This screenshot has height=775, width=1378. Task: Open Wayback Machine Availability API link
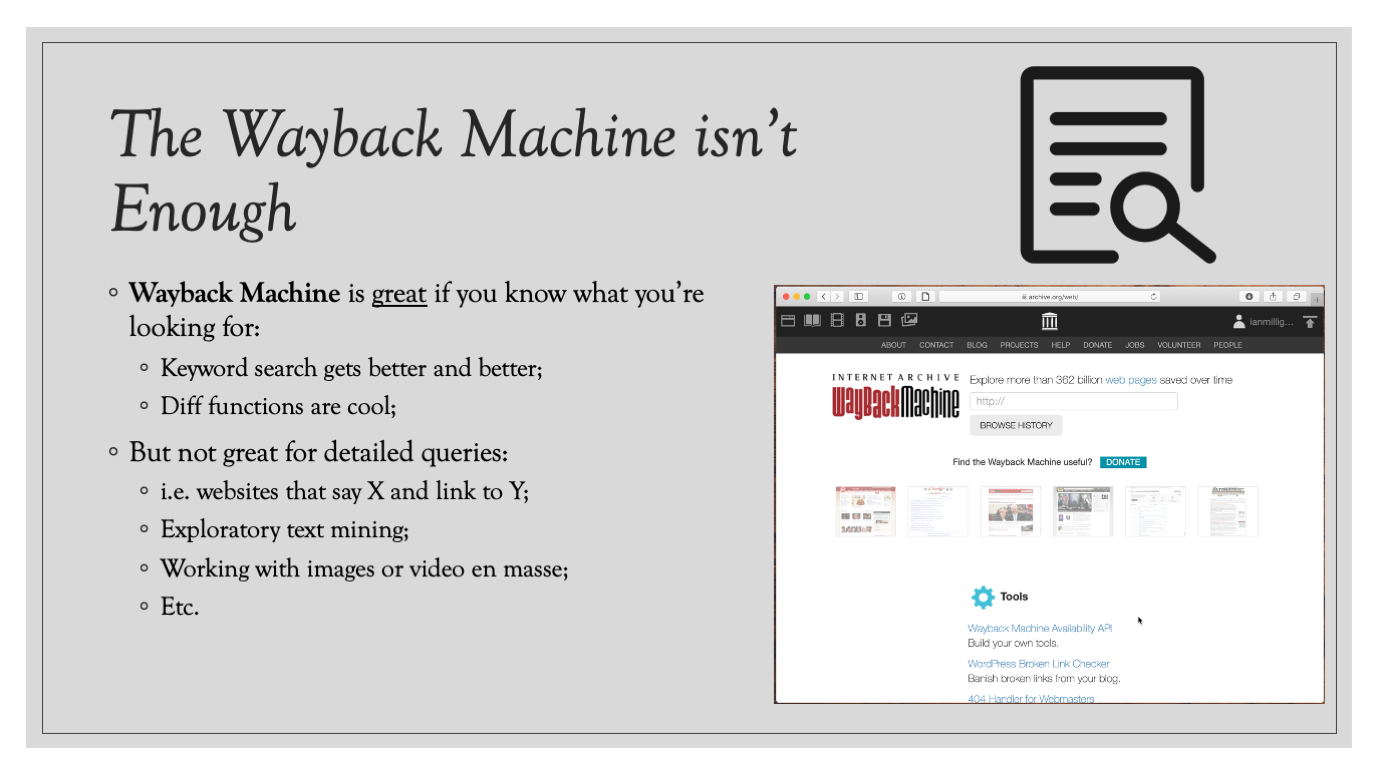pyautogui.click(x=1039, y=628)
